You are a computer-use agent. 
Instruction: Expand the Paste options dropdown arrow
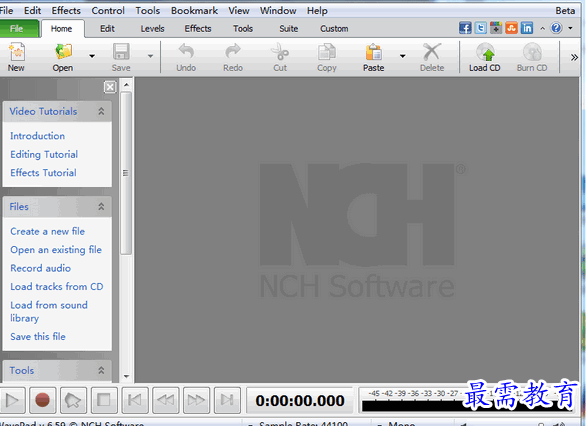[403, 56]
